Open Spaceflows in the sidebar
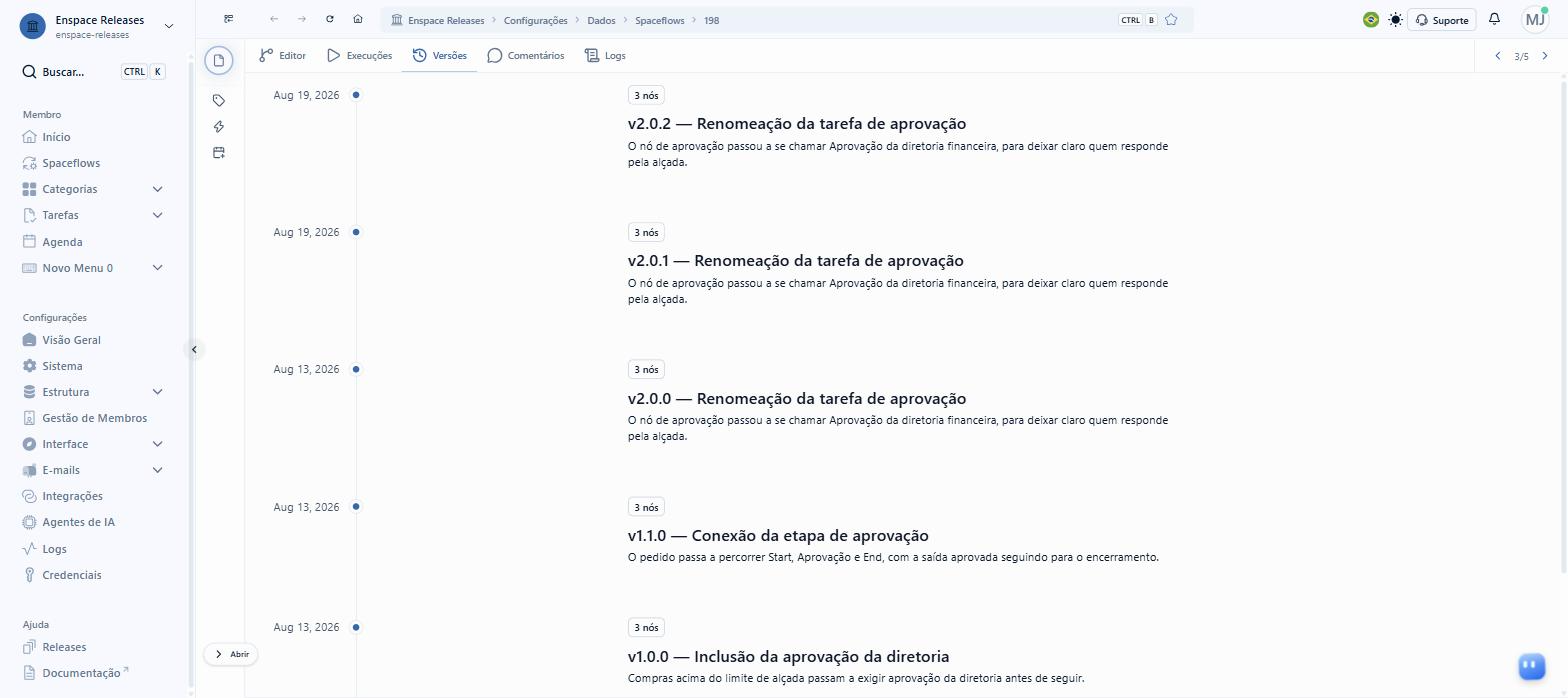The image size is (1568, 698). (x=71, y=163)
